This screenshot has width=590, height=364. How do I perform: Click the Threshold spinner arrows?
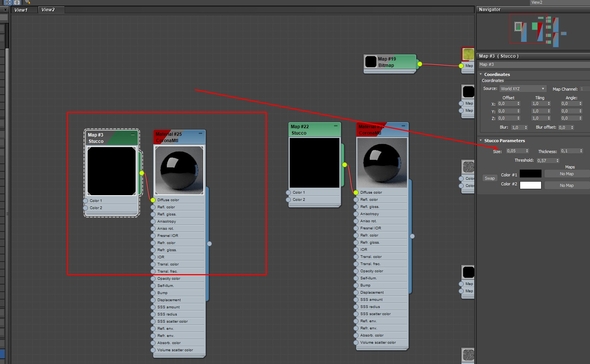[557, 160]
